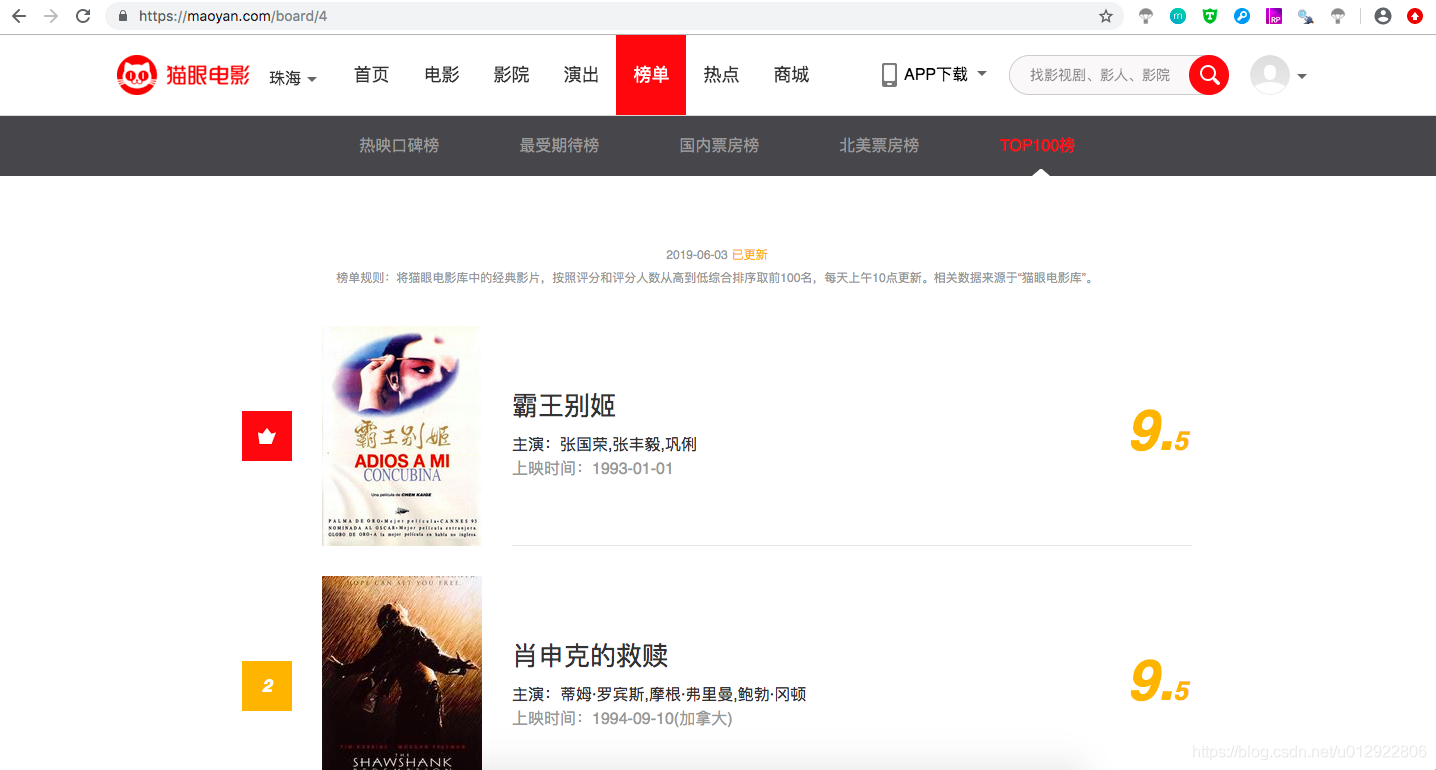Click the 肖申克的救赎 movie title link
This screenshot has width=1436, height=770.
[590, 655]
